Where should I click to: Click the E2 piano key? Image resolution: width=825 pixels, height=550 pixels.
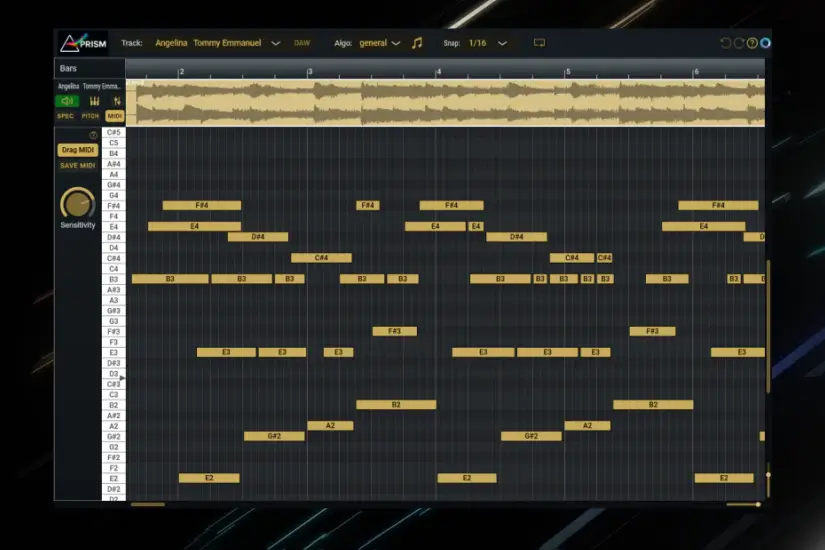coord(114,478)
